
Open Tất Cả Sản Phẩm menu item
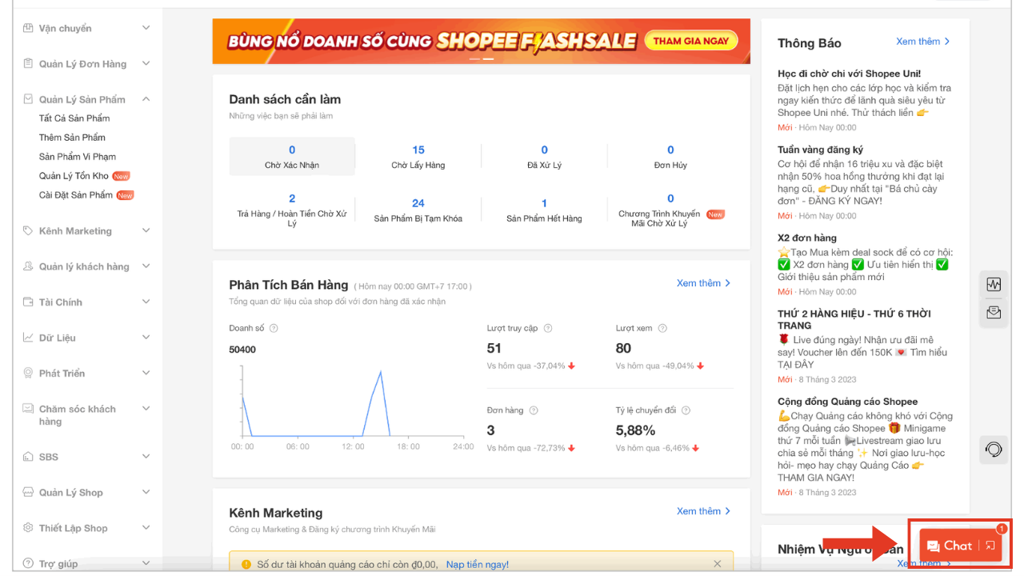[74, 118]
